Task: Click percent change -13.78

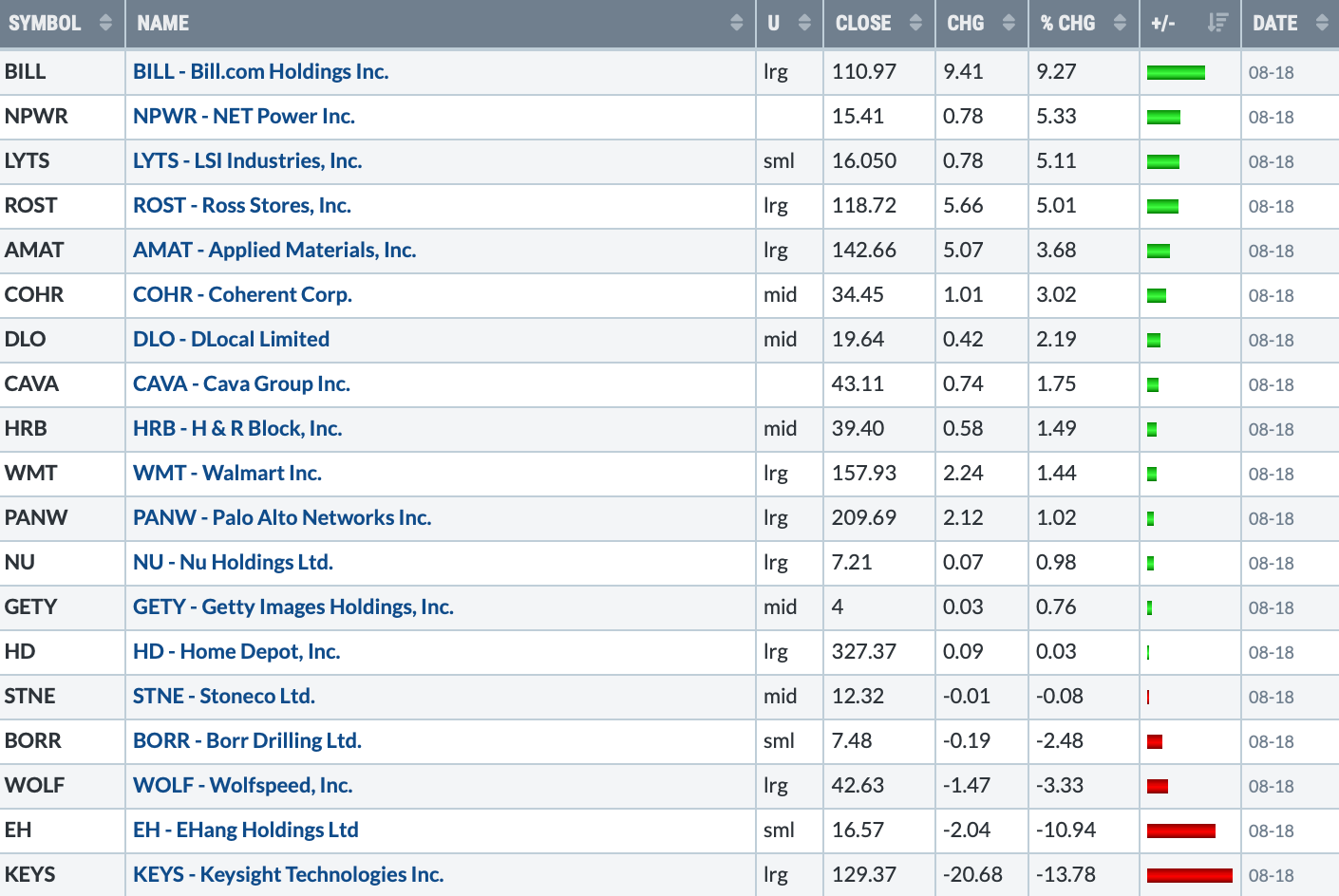Action: pyautogui.click(x=1066, y=874)
